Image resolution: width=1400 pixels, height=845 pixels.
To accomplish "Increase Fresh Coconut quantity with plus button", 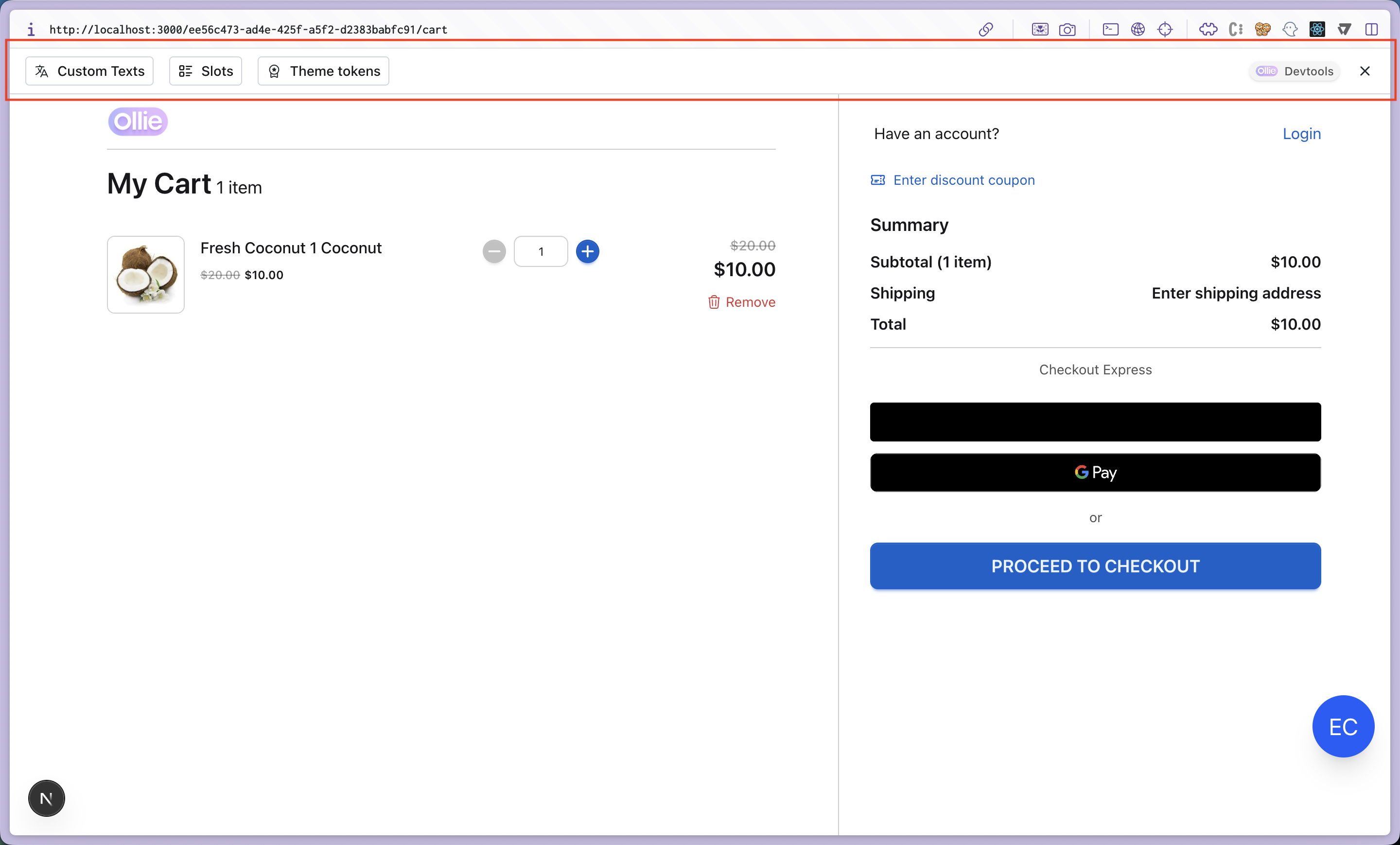I will click(x=588, y=251).
